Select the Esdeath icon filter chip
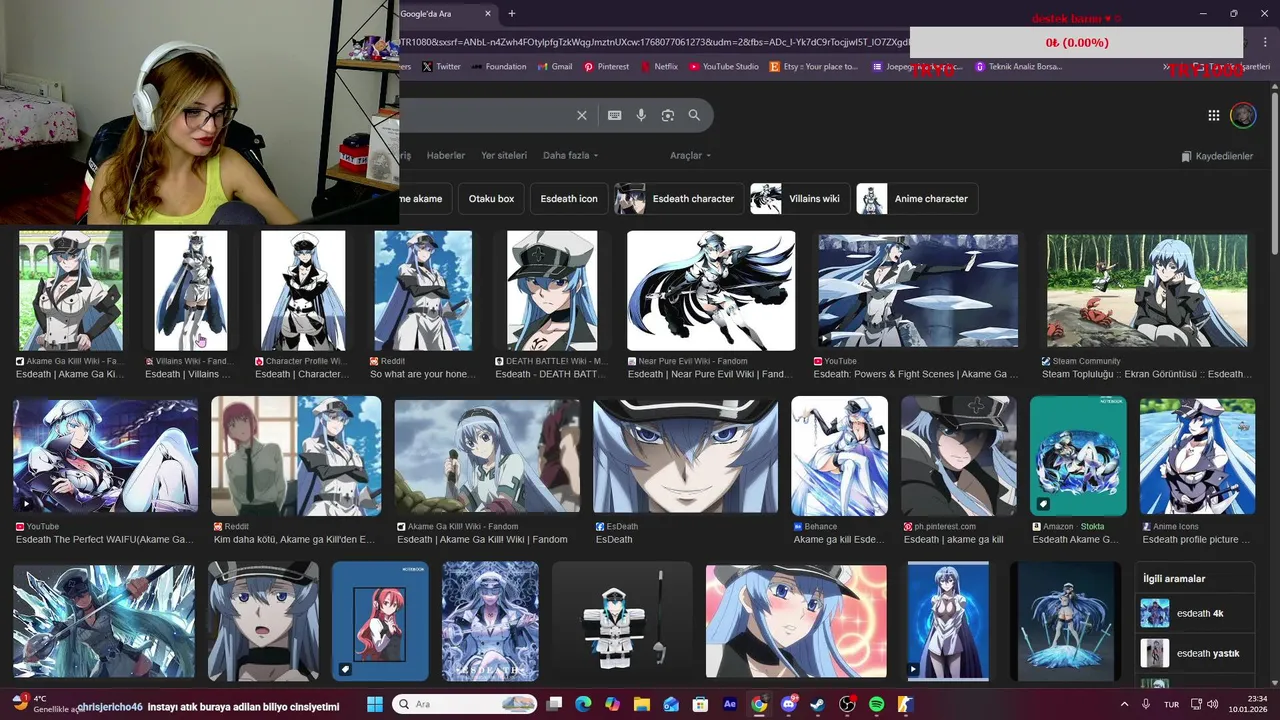This screenshot has height=720, width=1280. point(569,199)
